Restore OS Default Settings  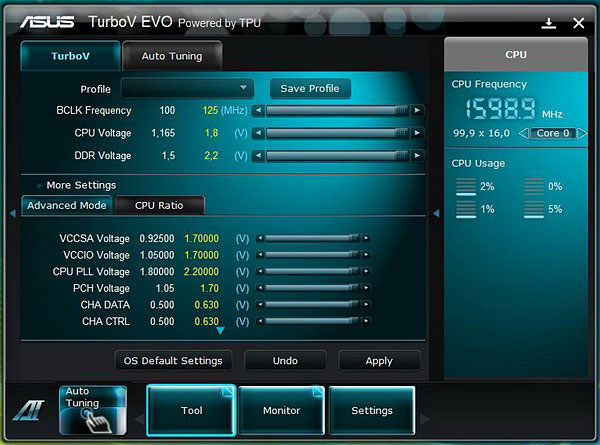(x=173, y=360)
